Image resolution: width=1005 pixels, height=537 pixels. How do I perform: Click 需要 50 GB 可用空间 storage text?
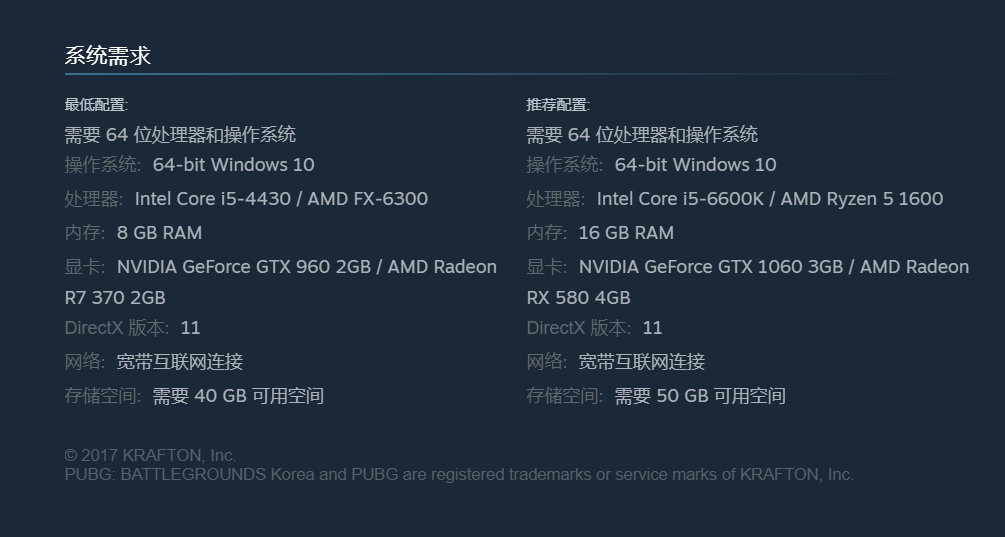coord(700,396)
